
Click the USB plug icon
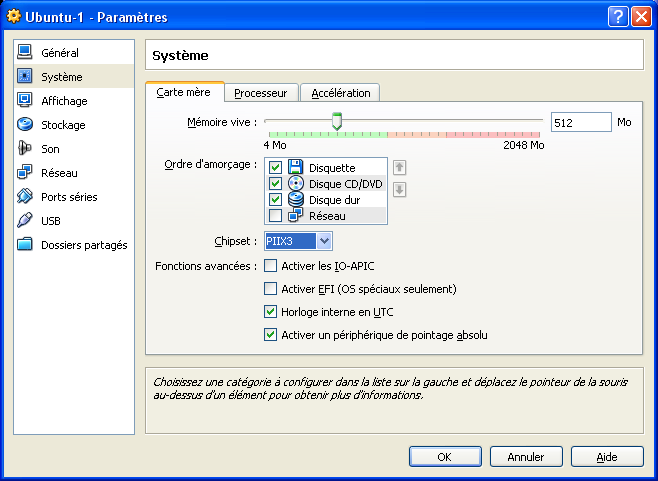[25, 220]
